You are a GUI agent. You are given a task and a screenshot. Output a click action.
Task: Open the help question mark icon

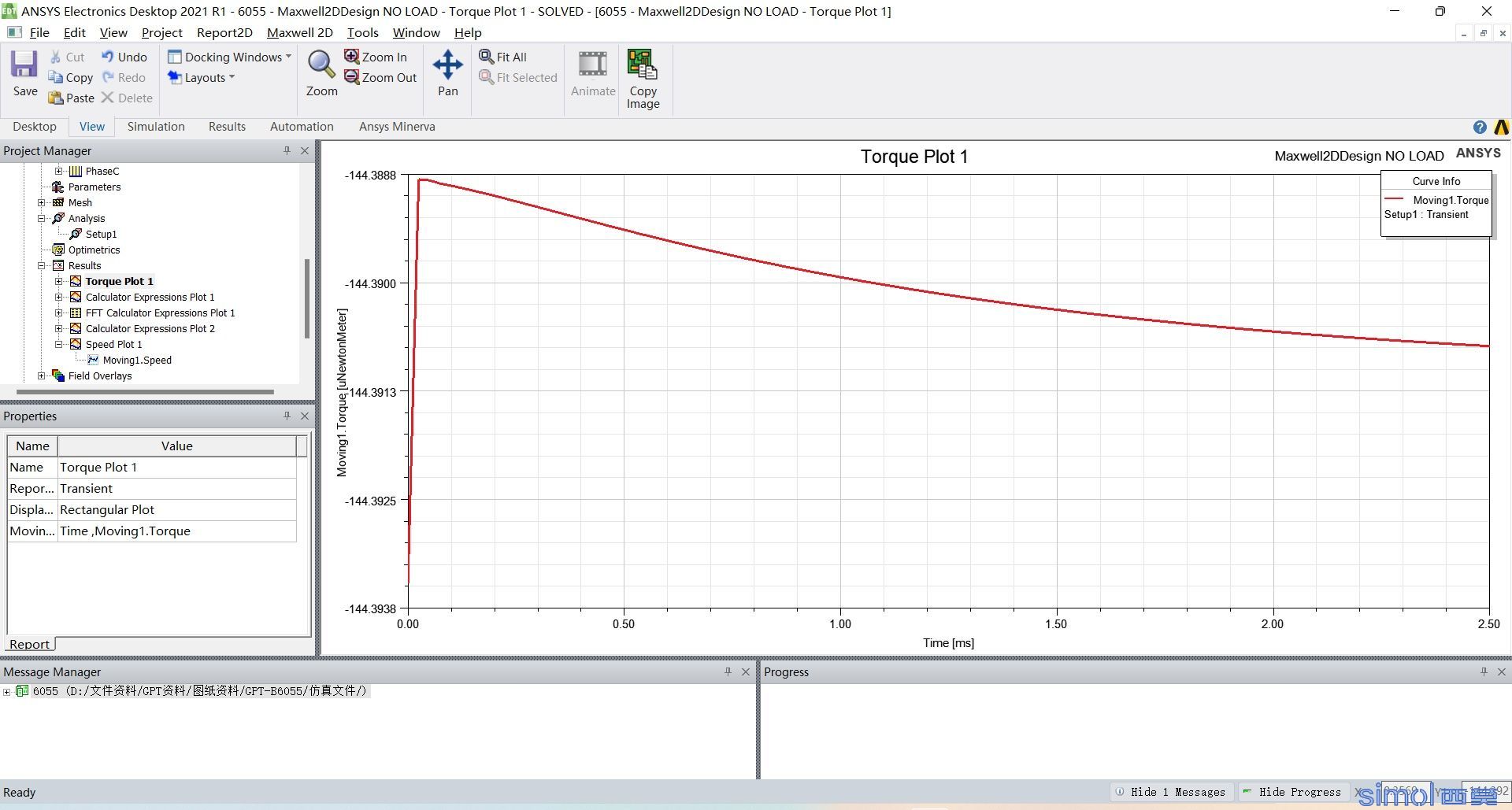point(1480,127)
